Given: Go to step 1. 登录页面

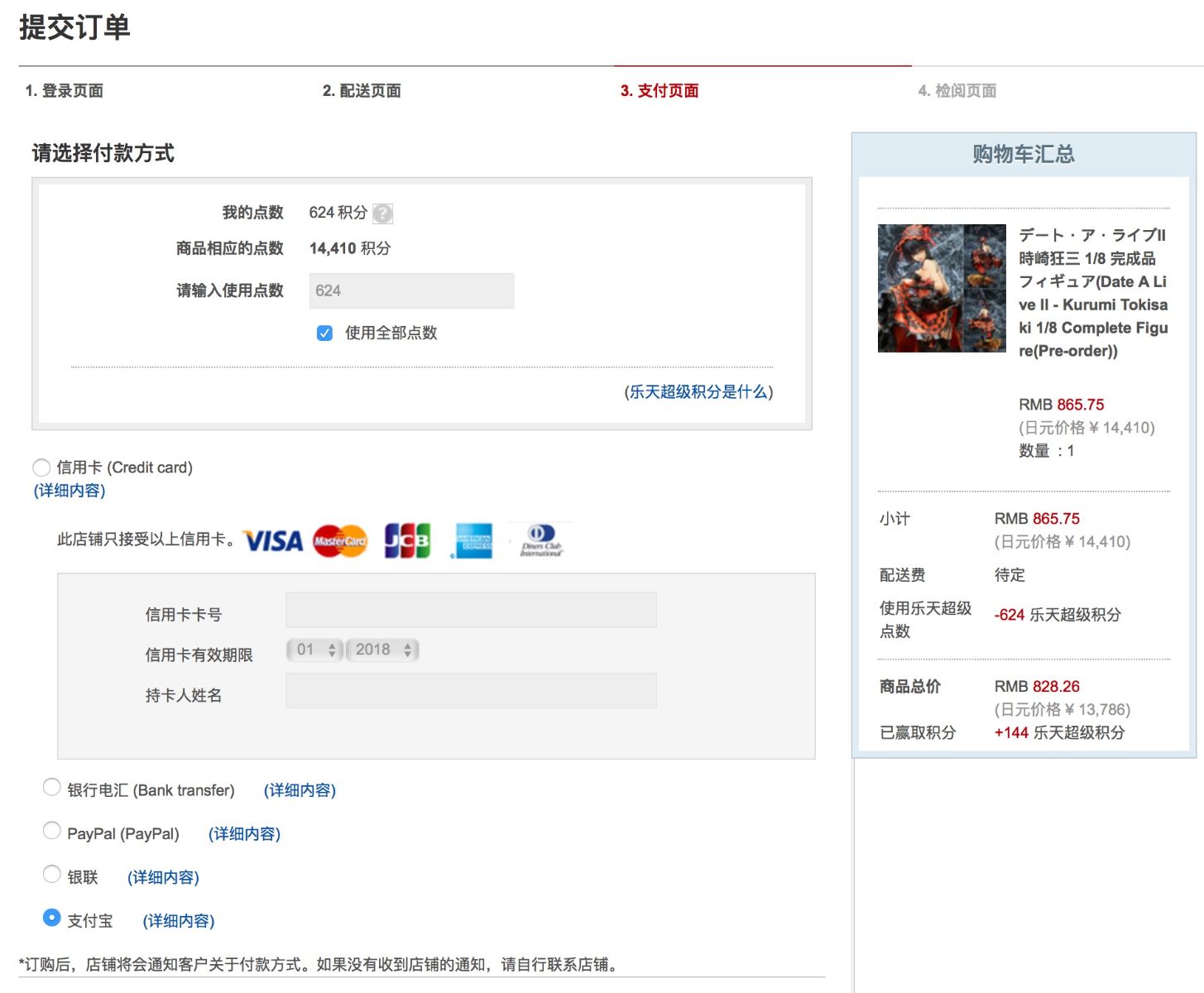Looking at the screenshot, I should tap(64, 91).
